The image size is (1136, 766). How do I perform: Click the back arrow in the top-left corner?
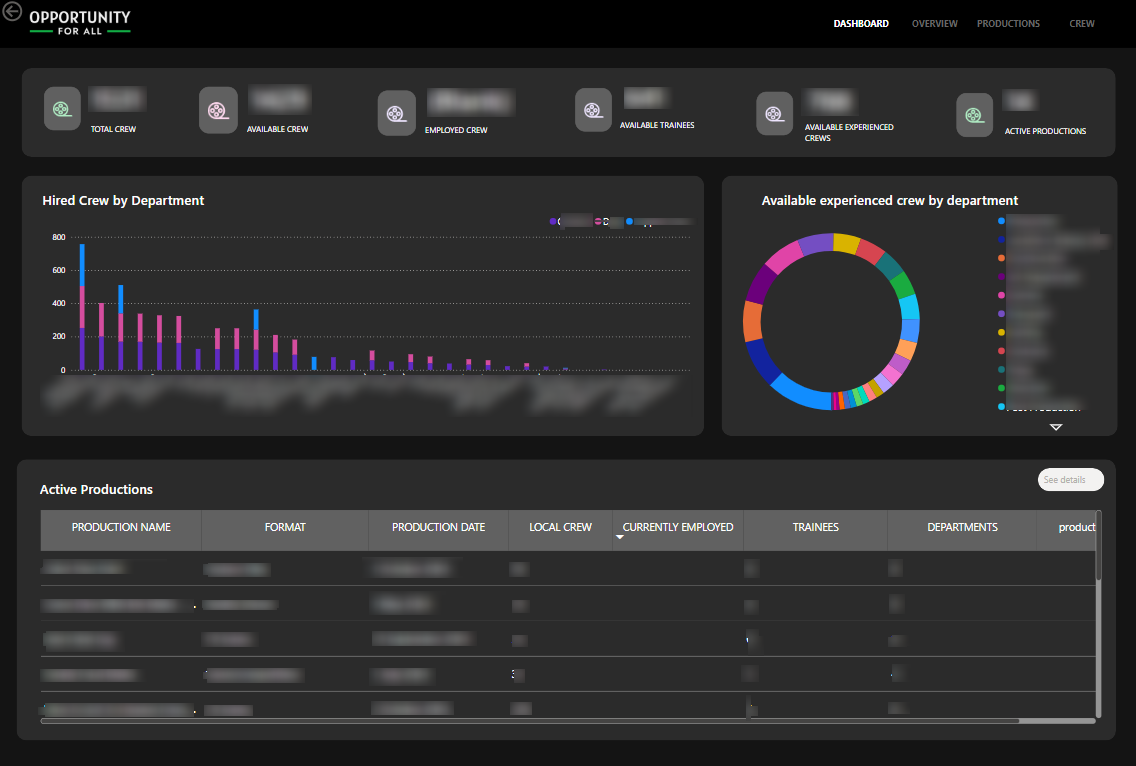pyautogui.click(x=11, y=10)
